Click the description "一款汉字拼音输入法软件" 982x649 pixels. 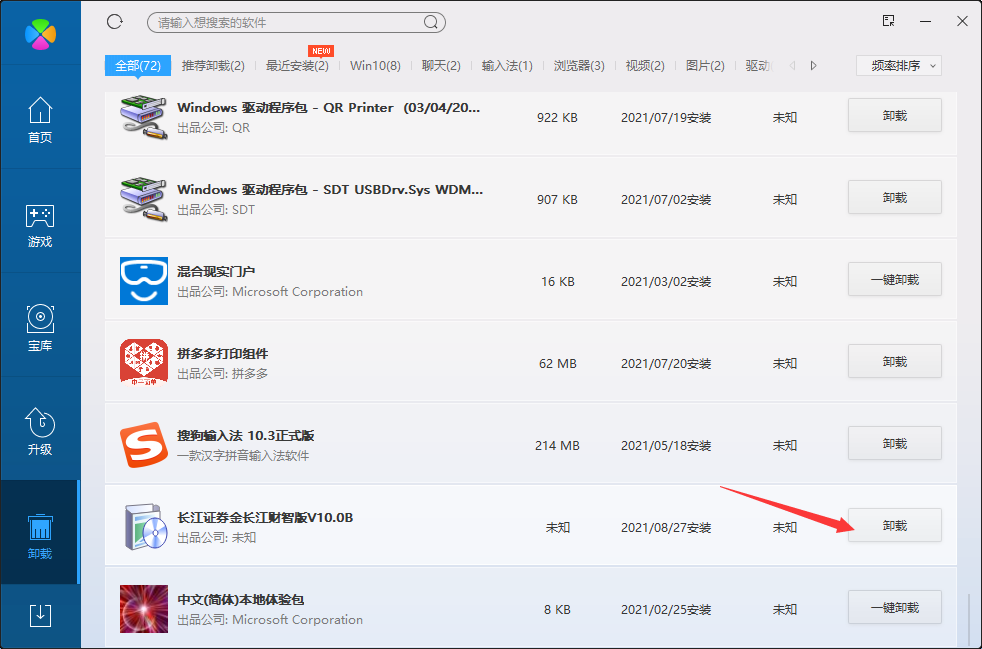(x=243, y=455)
